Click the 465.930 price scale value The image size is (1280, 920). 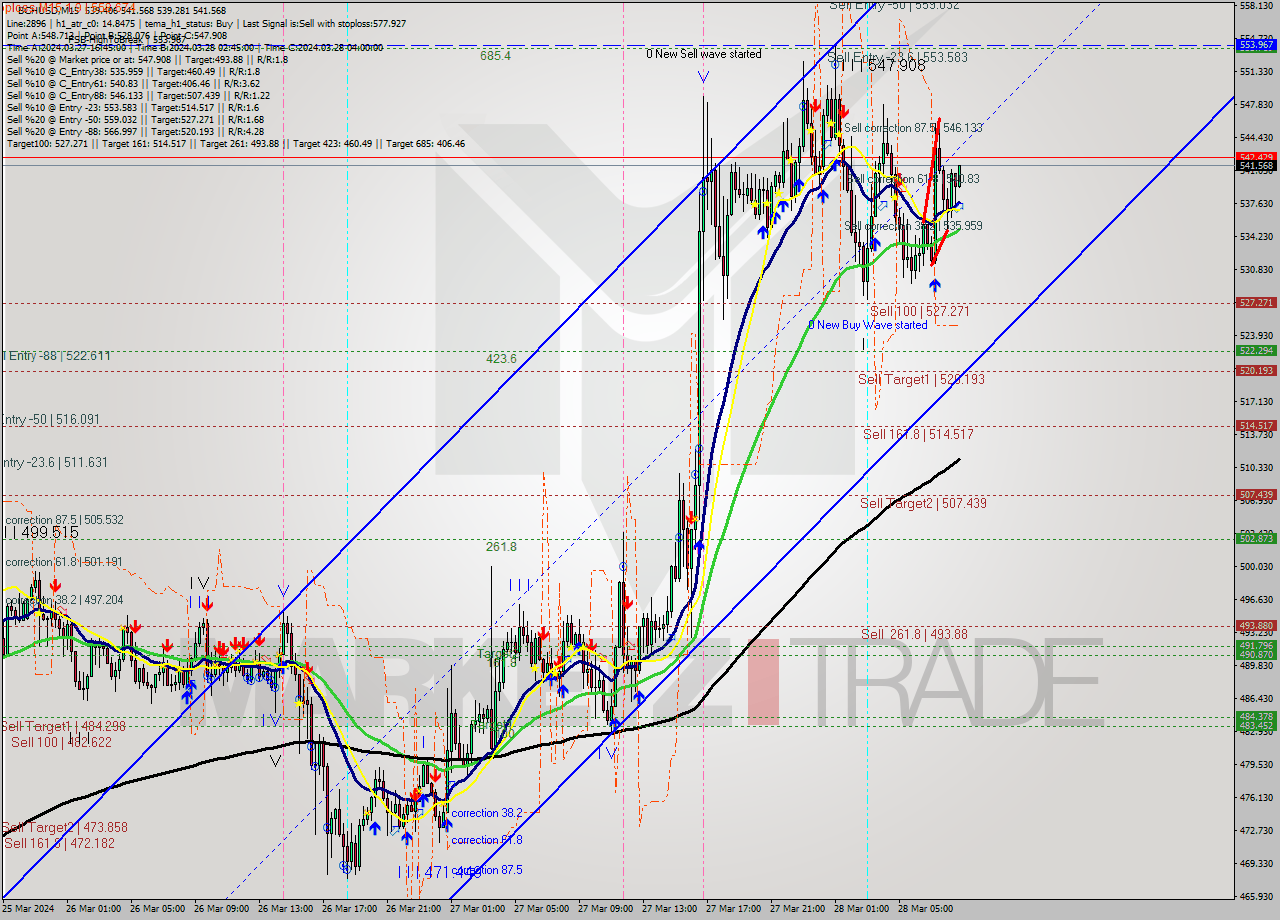[1256, 896]
